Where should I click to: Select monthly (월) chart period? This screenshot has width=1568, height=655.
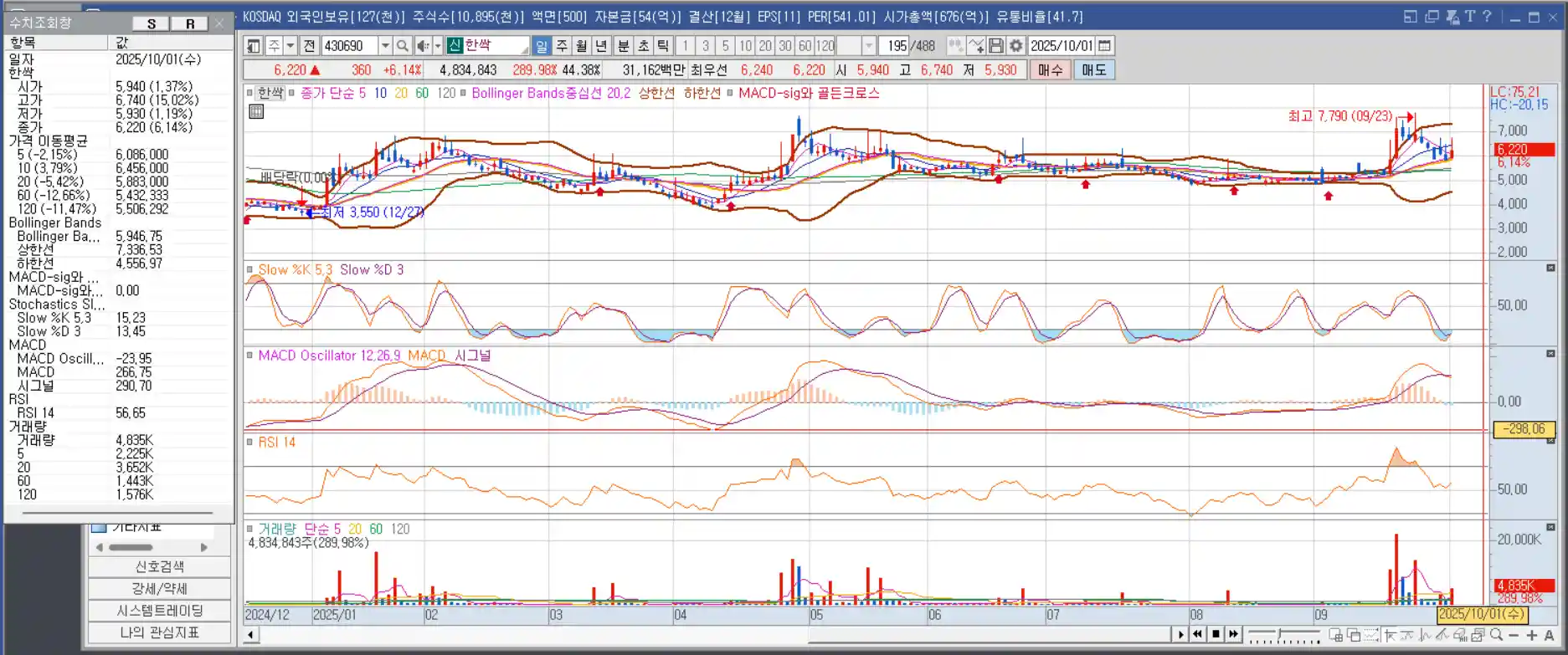pos(582,46)
